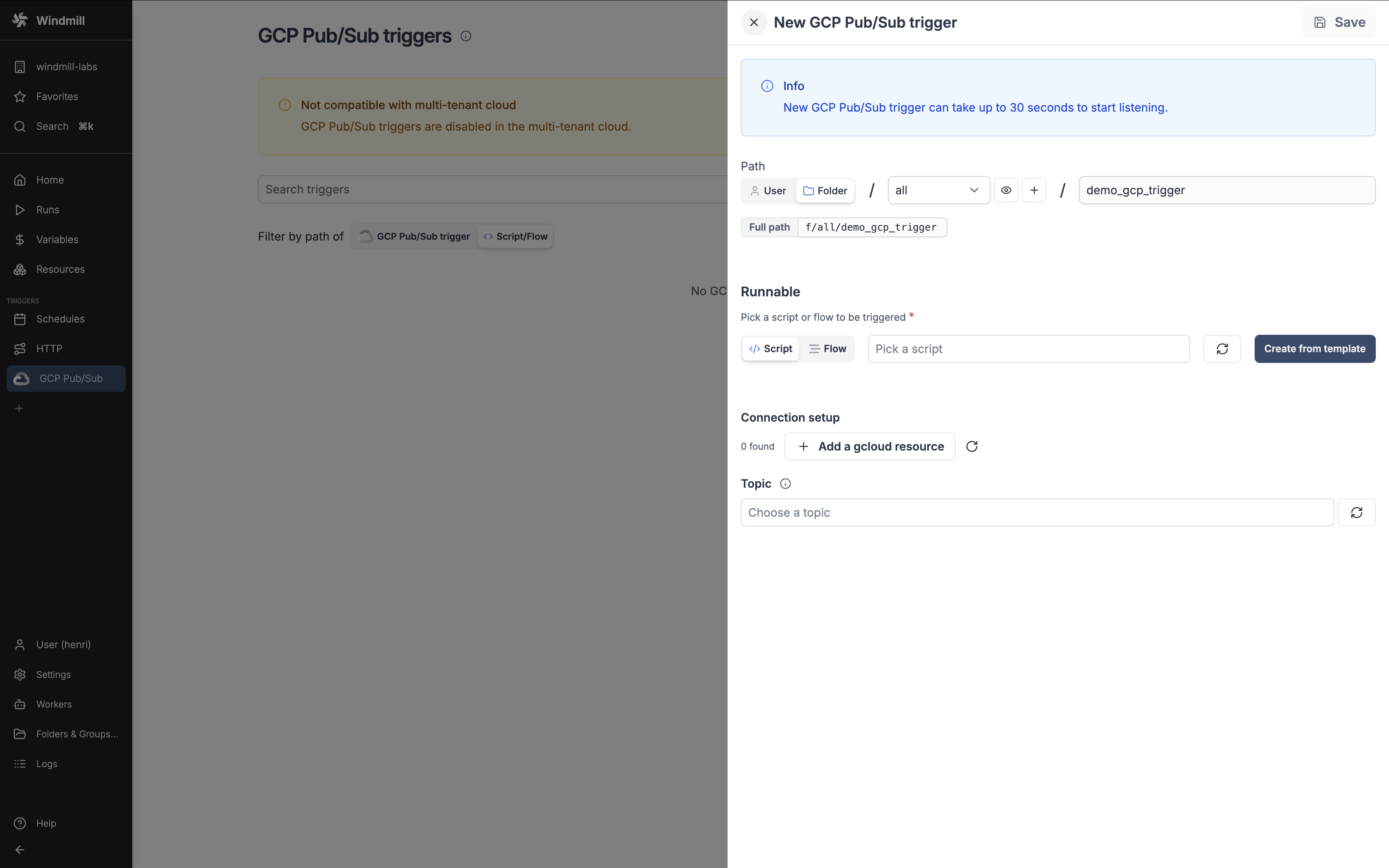Click the trigger name input field
This screenshot has height=868, width=1389.
(1226, 190)
